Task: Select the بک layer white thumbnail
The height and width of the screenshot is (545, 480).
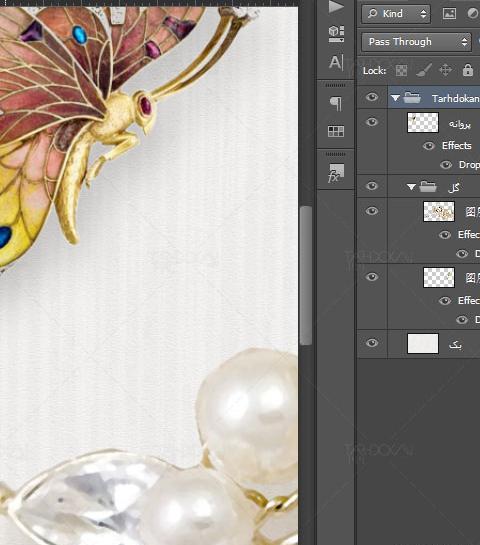Action: click(x=423, y=344)
